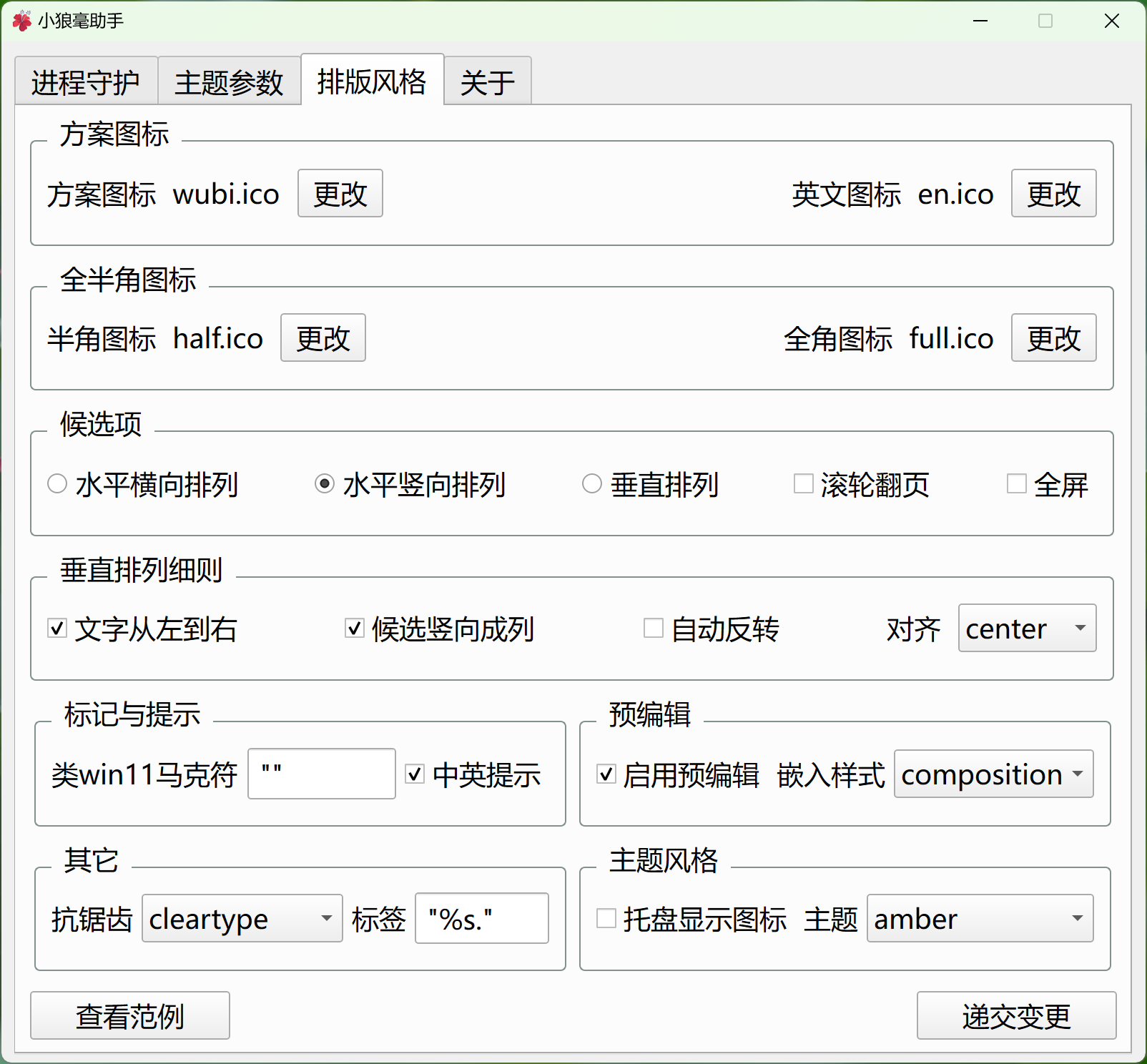Expand the 嵌入样式 composition dropdown
1147x1064 pixels.
point(993,774)
